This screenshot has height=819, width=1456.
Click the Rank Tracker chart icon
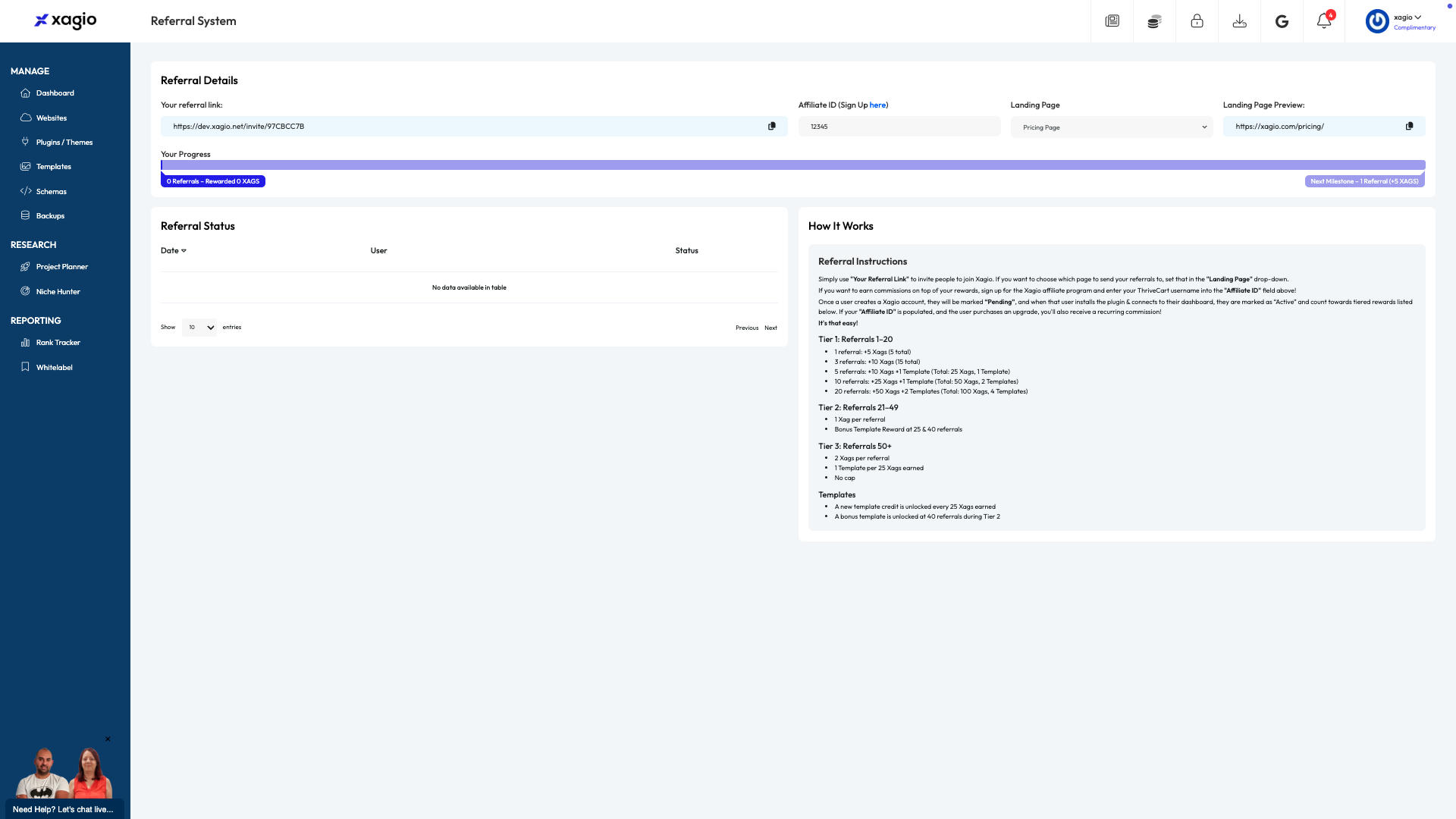(26, 343)
